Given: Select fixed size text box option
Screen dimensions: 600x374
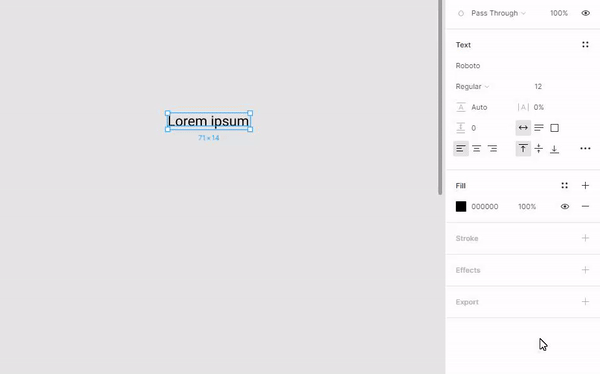Looking at the screenshot, I should pos(554,128).
